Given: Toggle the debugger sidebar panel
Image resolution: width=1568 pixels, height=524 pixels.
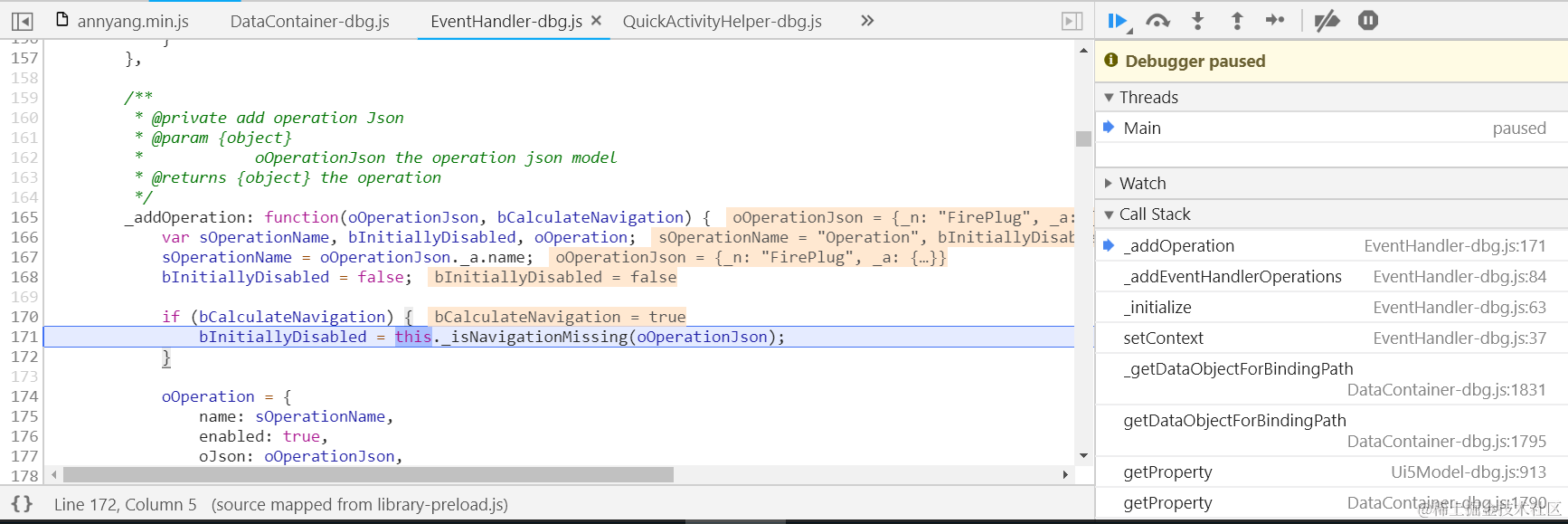Looking at the screenshot, I should click(x=1072, y=21).
